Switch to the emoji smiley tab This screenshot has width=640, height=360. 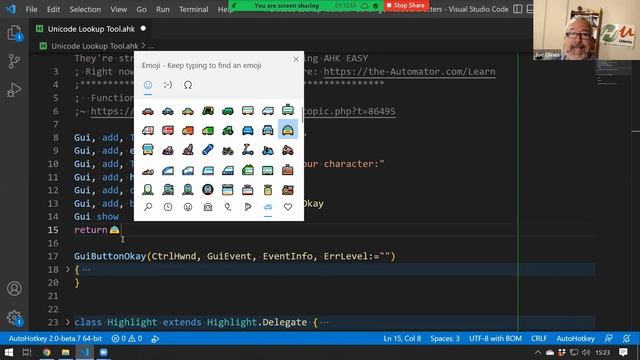148,85
